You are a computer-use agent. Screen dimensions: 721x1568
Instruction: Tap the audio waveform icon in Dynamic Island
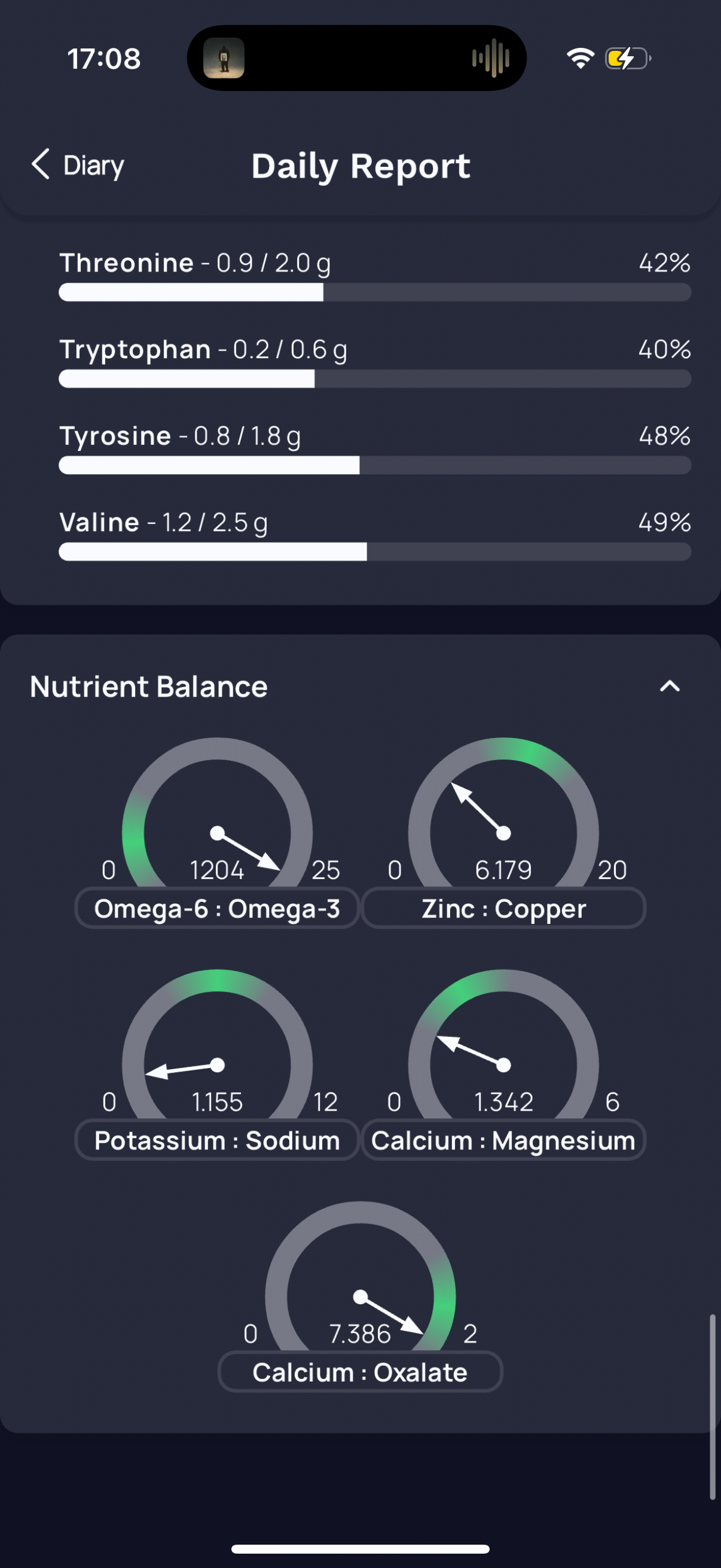pos(491,58)
